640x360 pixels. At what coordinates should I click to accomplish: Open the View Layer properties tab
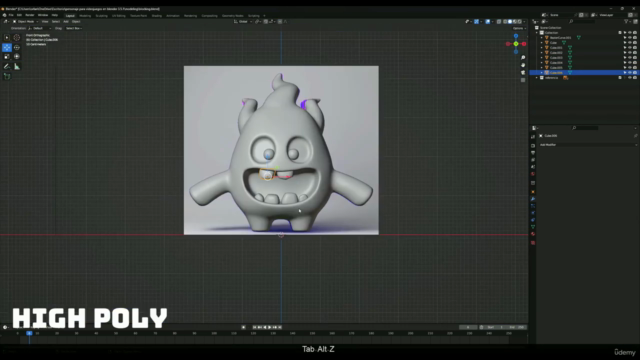(x=533, y=160)
